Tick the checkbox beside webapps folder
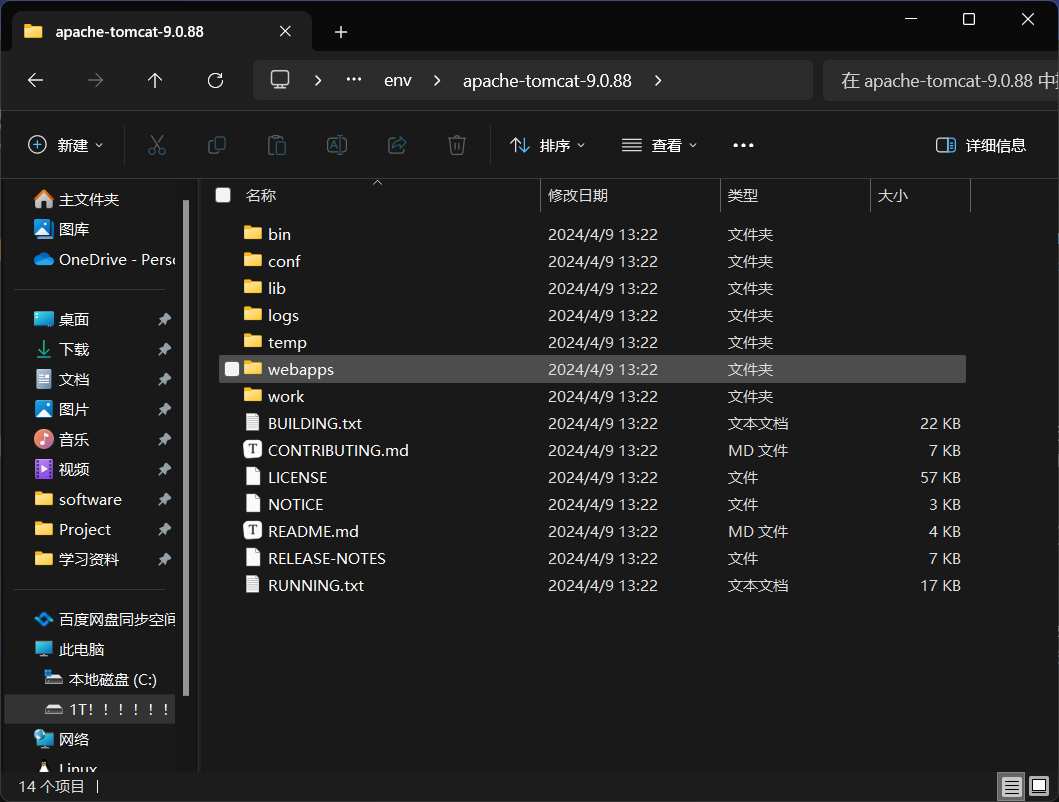1059x802 pixels. coord(232,369)
